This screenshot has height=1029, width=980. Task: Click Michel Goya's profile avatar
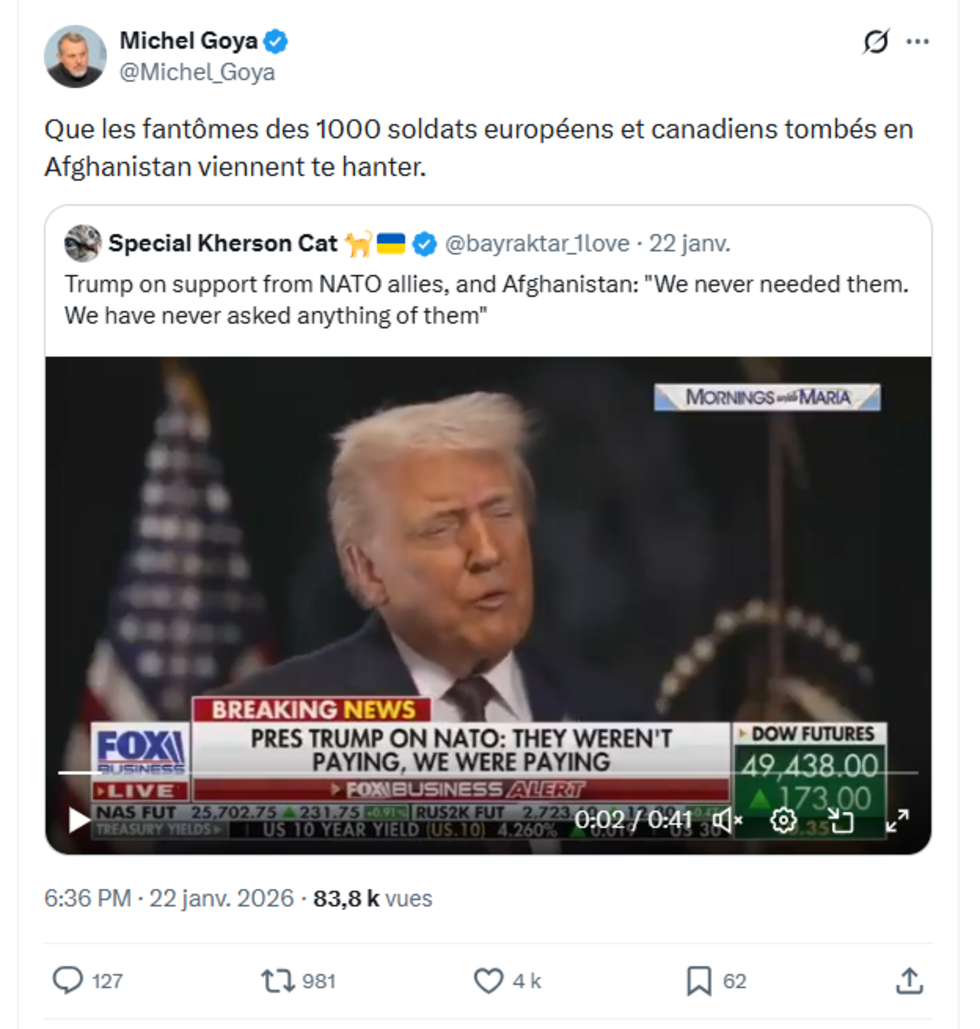75,57
